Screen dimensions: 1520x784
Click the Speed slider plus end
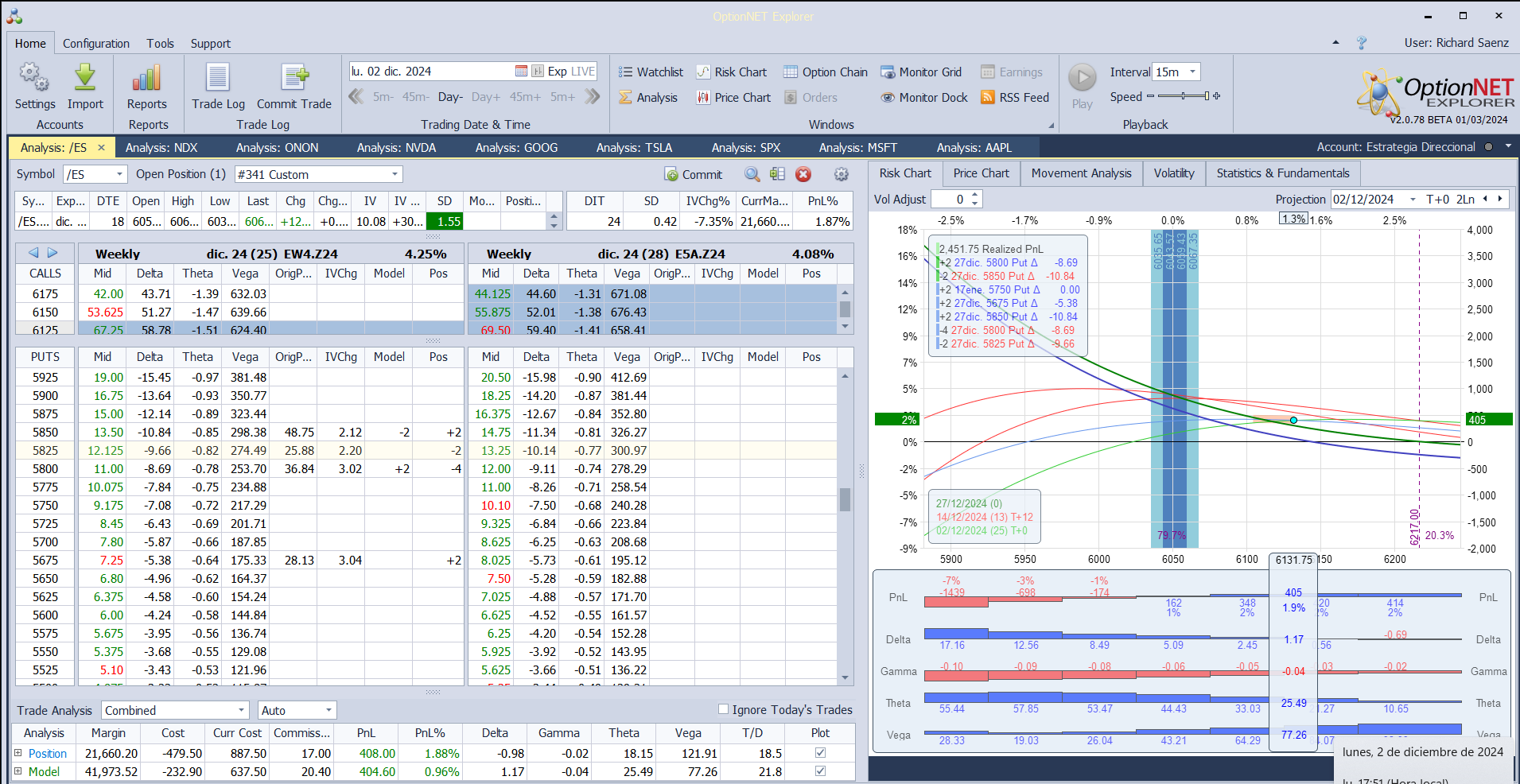pyautogui.click(x=1216, y=96)
